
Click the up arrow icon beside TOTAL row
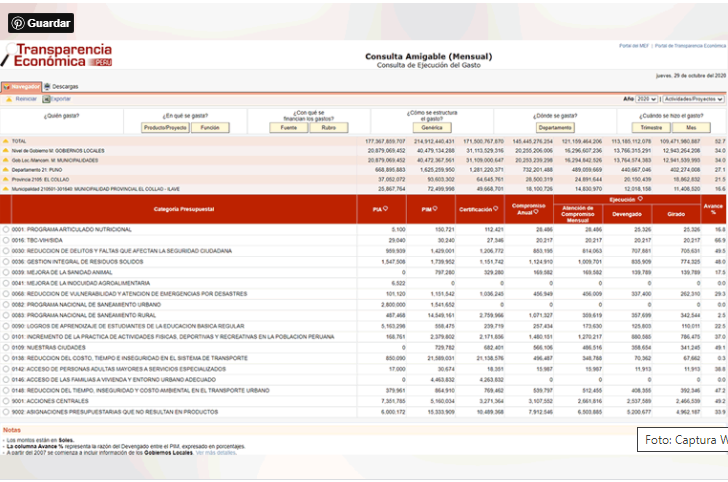coord(5,141)
